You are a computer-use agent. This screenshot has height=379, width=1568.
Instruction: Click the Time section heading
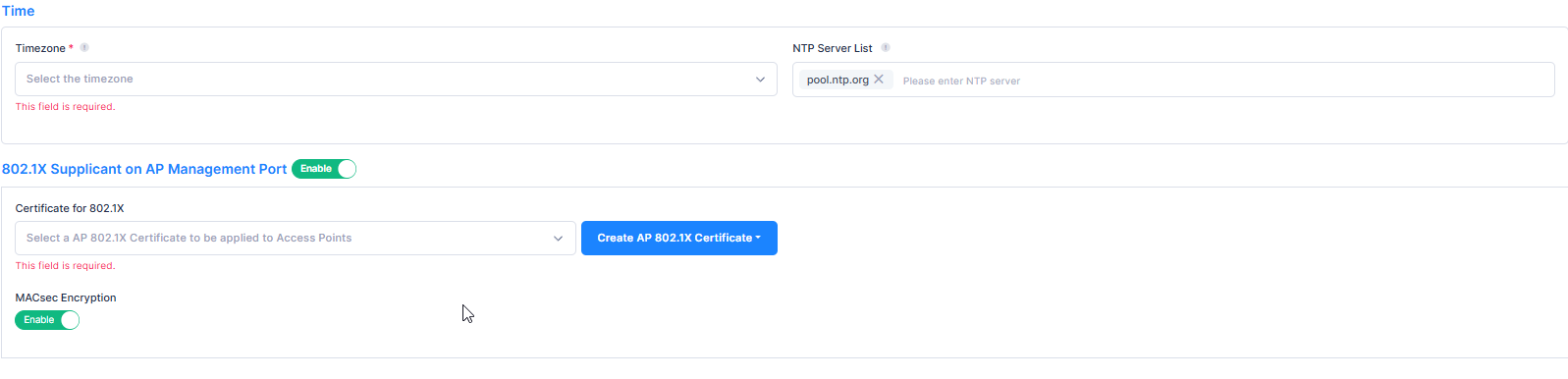(x=19, y=11)
